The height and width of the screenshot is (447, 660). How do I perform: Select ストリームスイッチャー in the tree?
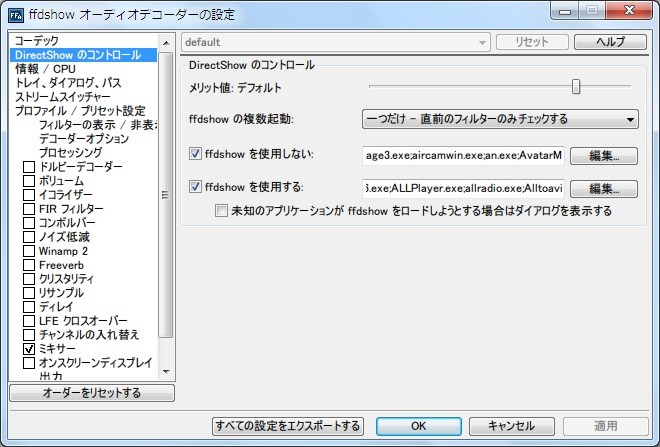63,97
